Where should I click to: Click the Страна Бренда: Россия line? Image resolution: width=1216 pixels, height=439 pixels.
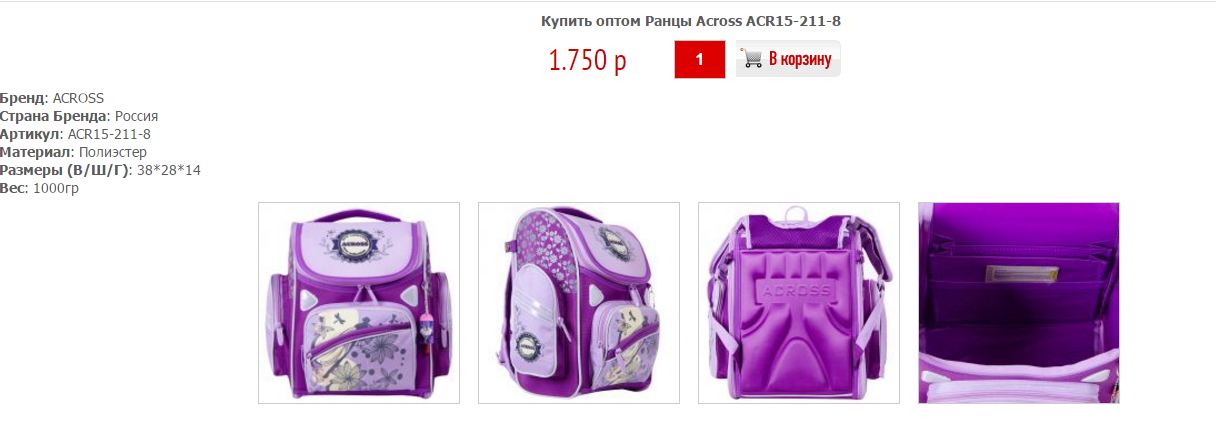click(79, 116)
